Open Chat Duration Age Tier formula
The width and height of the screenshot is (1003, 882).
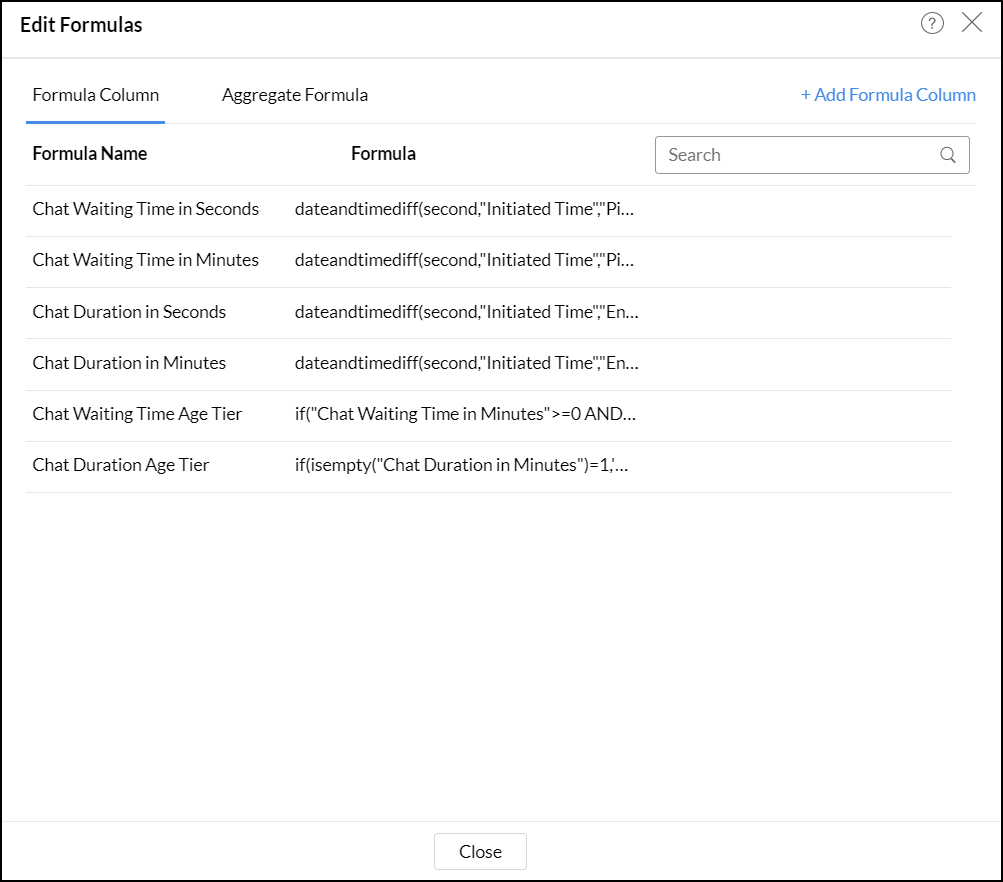pos(121,465)
